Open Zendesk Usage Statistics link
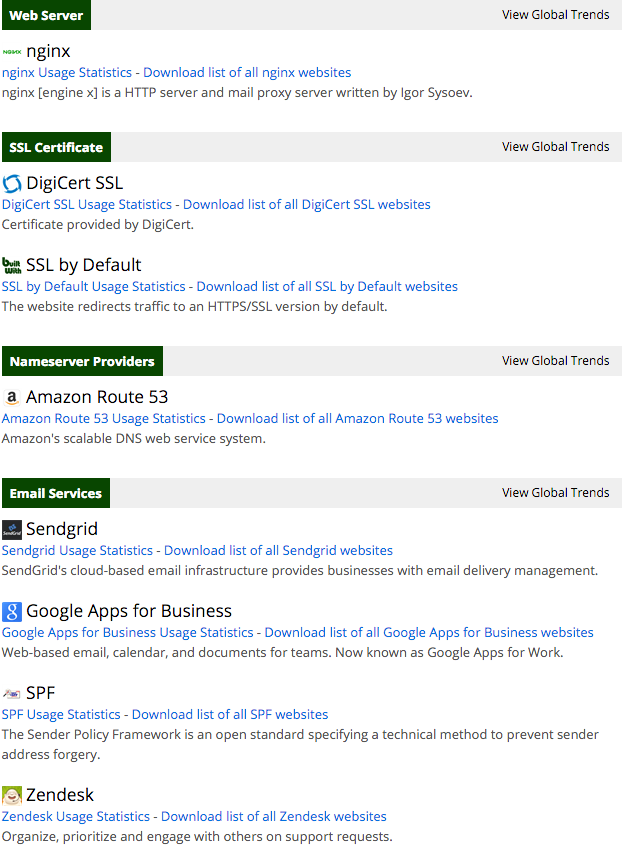 pos(76,817)
